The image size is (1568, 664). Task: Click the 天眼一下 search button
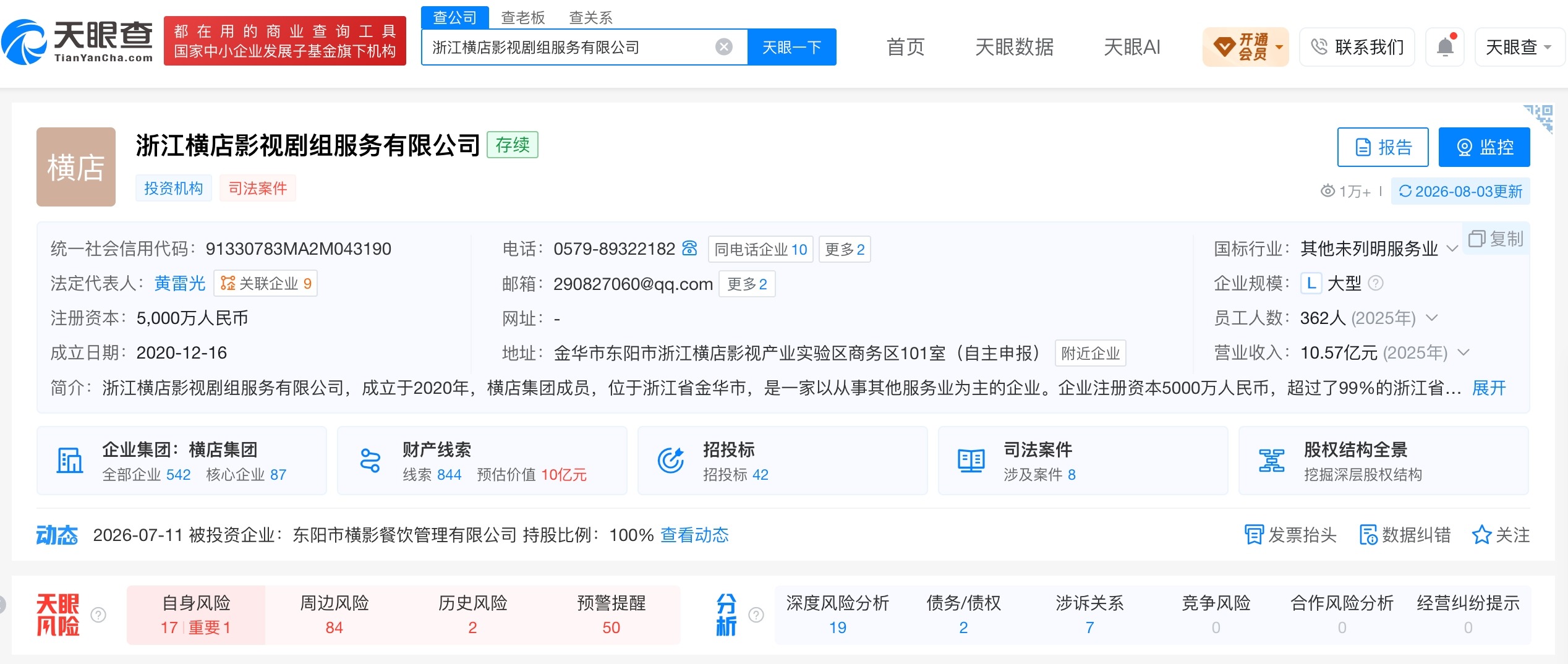[x=792, y=47]
